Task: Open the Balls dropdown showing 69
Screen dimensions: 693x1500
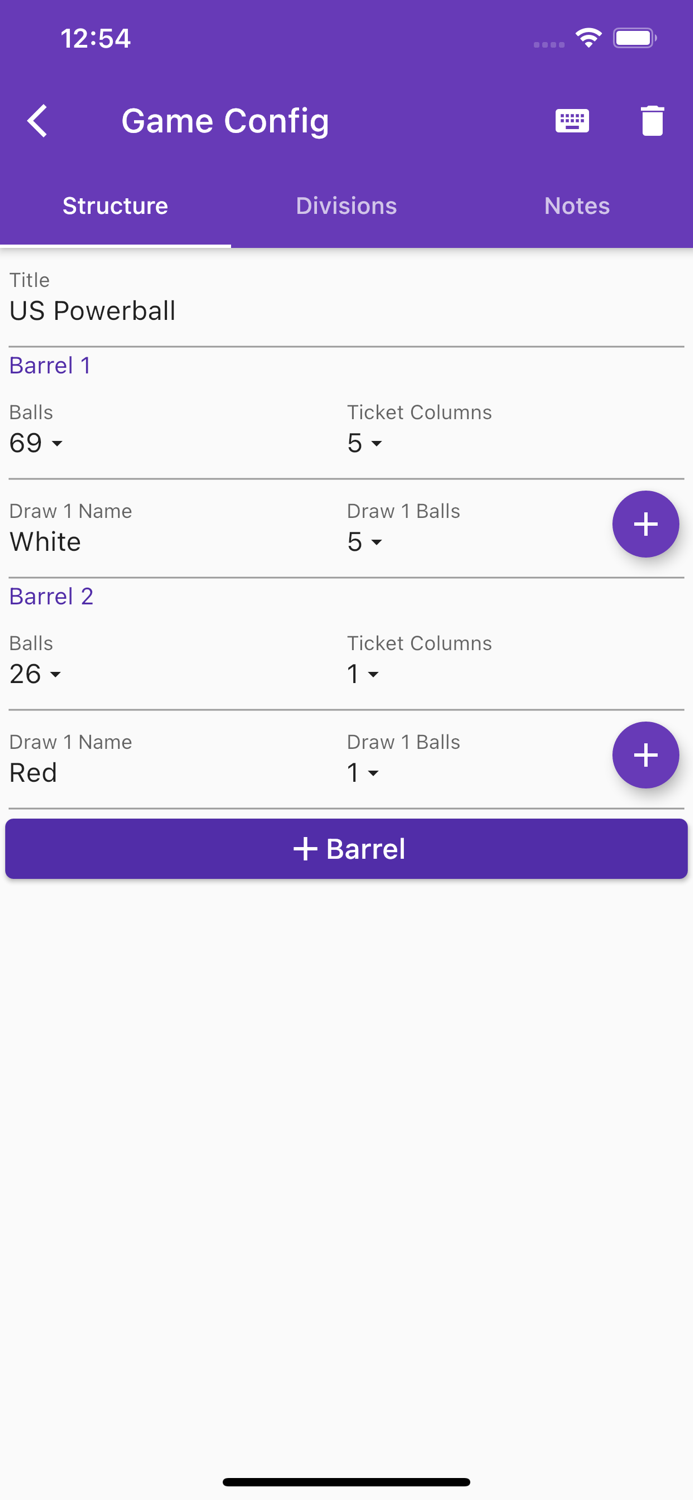Action: click(34, 443)
